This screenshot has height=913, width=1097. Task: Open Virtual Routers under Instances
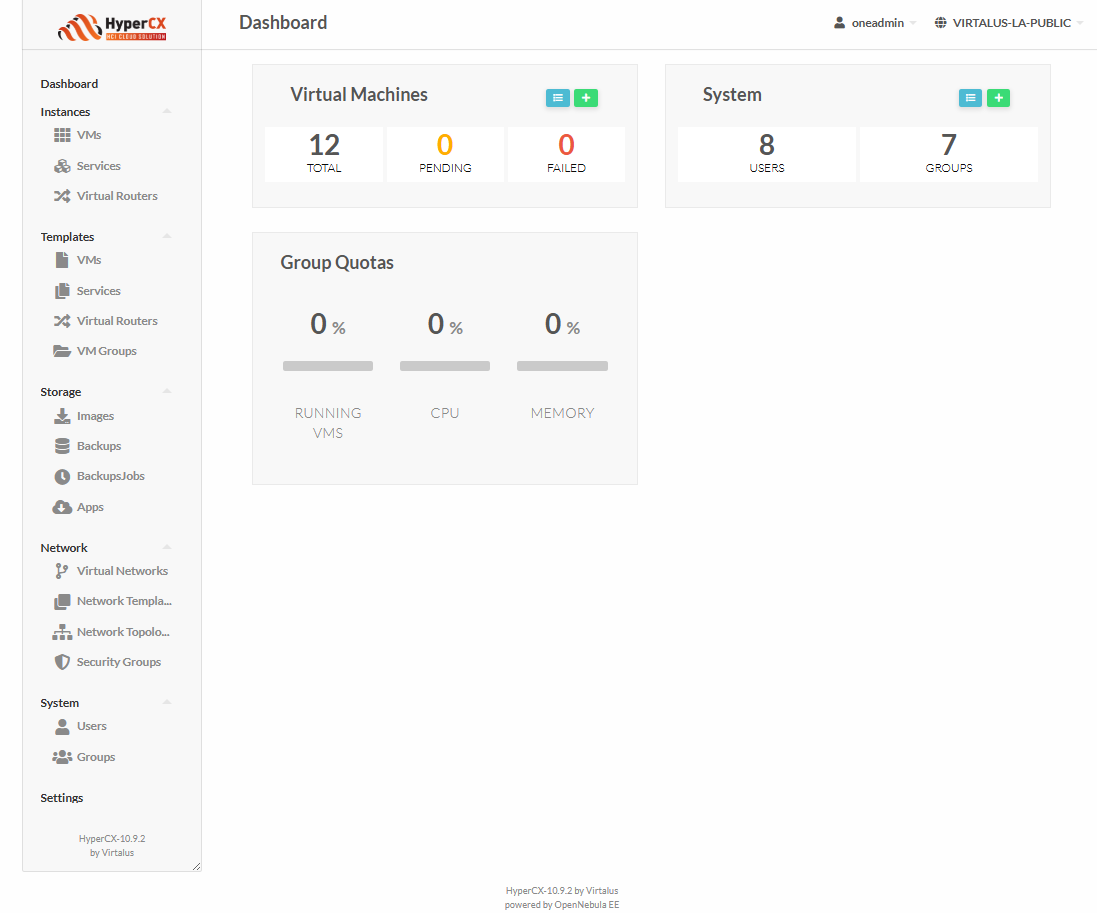pos(116,196)
